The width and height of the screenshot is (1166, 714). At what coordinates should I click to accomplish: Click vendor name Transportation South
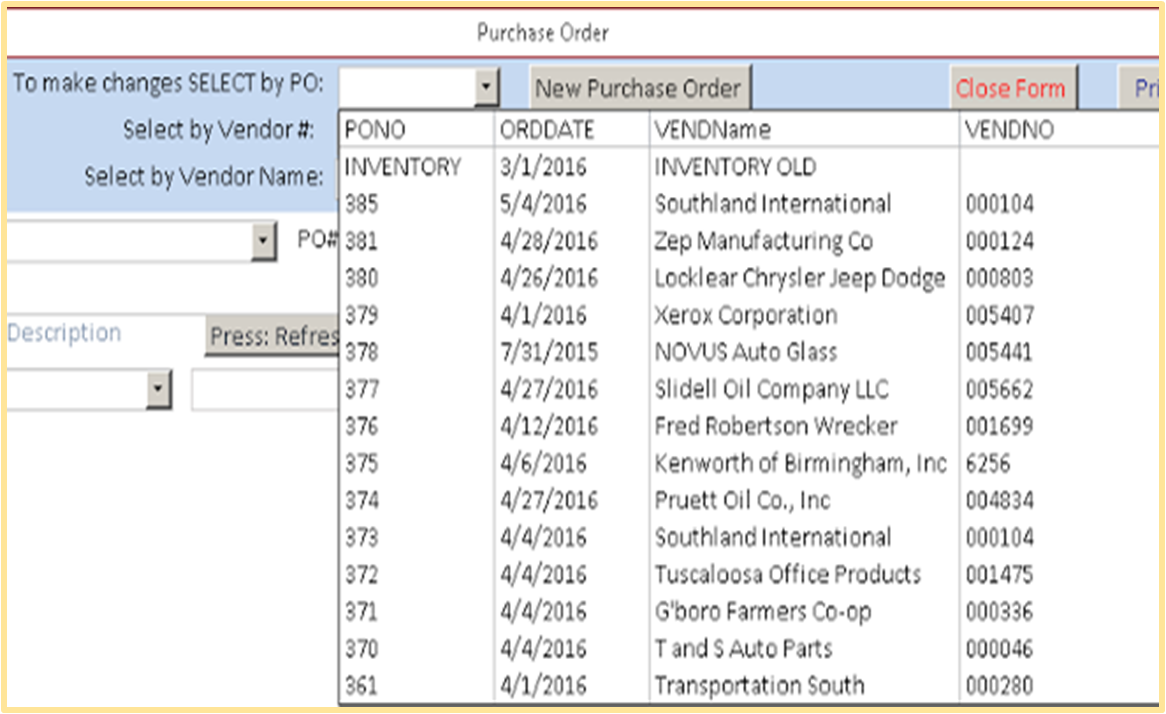pos(759,685)
